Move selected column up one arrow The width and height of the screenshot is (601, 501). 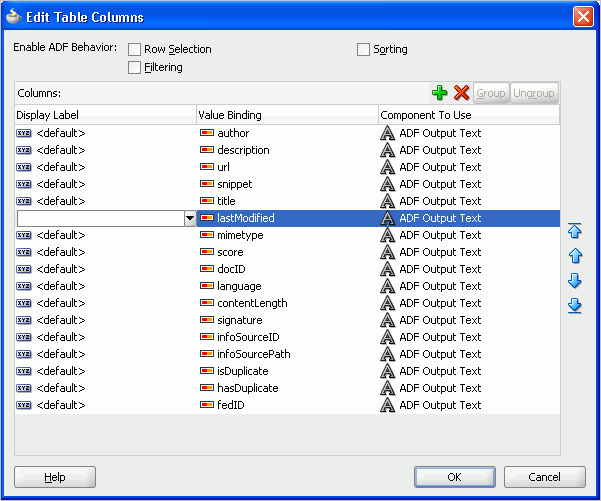tap(575, 256)
